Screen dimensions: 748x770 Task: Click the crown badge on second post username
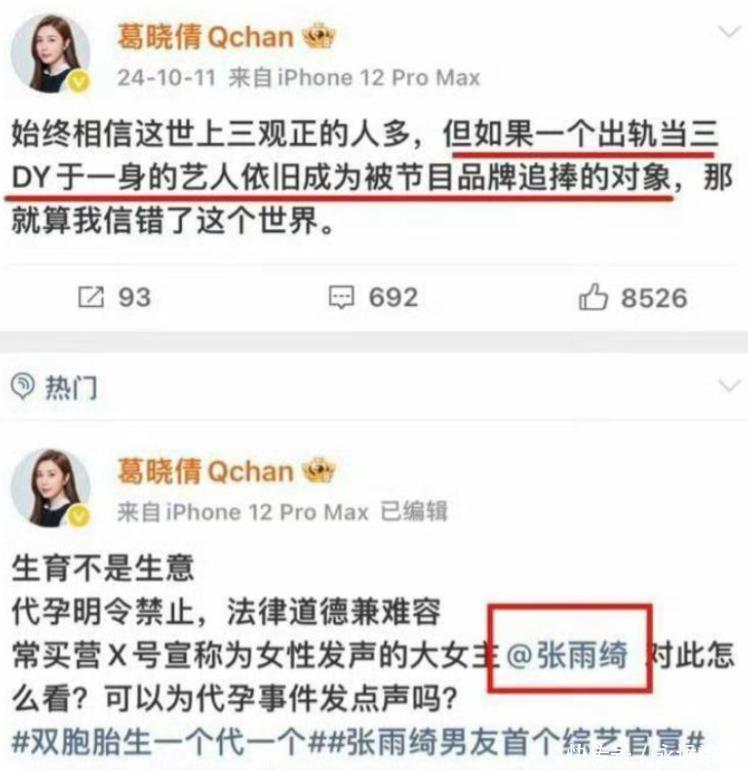click(x=319, y=470)
